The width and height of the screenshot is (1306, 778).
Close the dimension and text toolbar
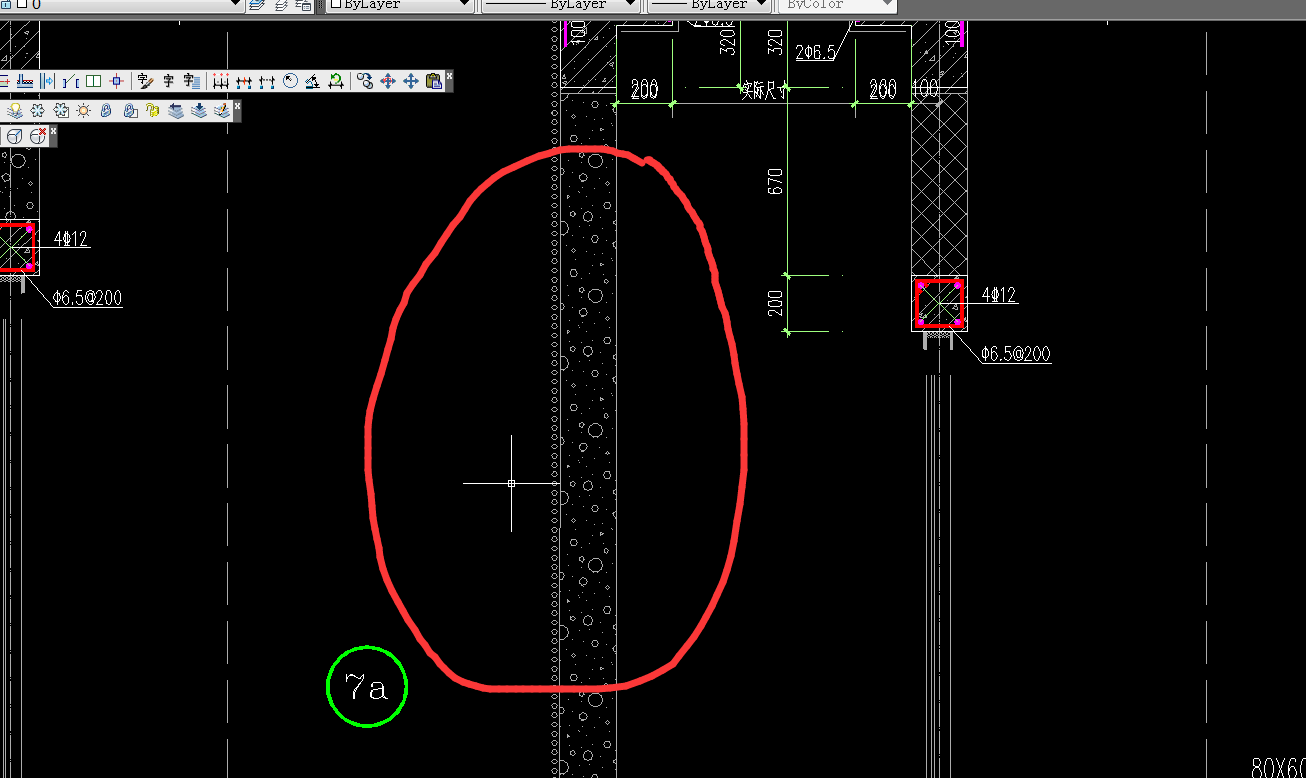(x=449, y=76)
